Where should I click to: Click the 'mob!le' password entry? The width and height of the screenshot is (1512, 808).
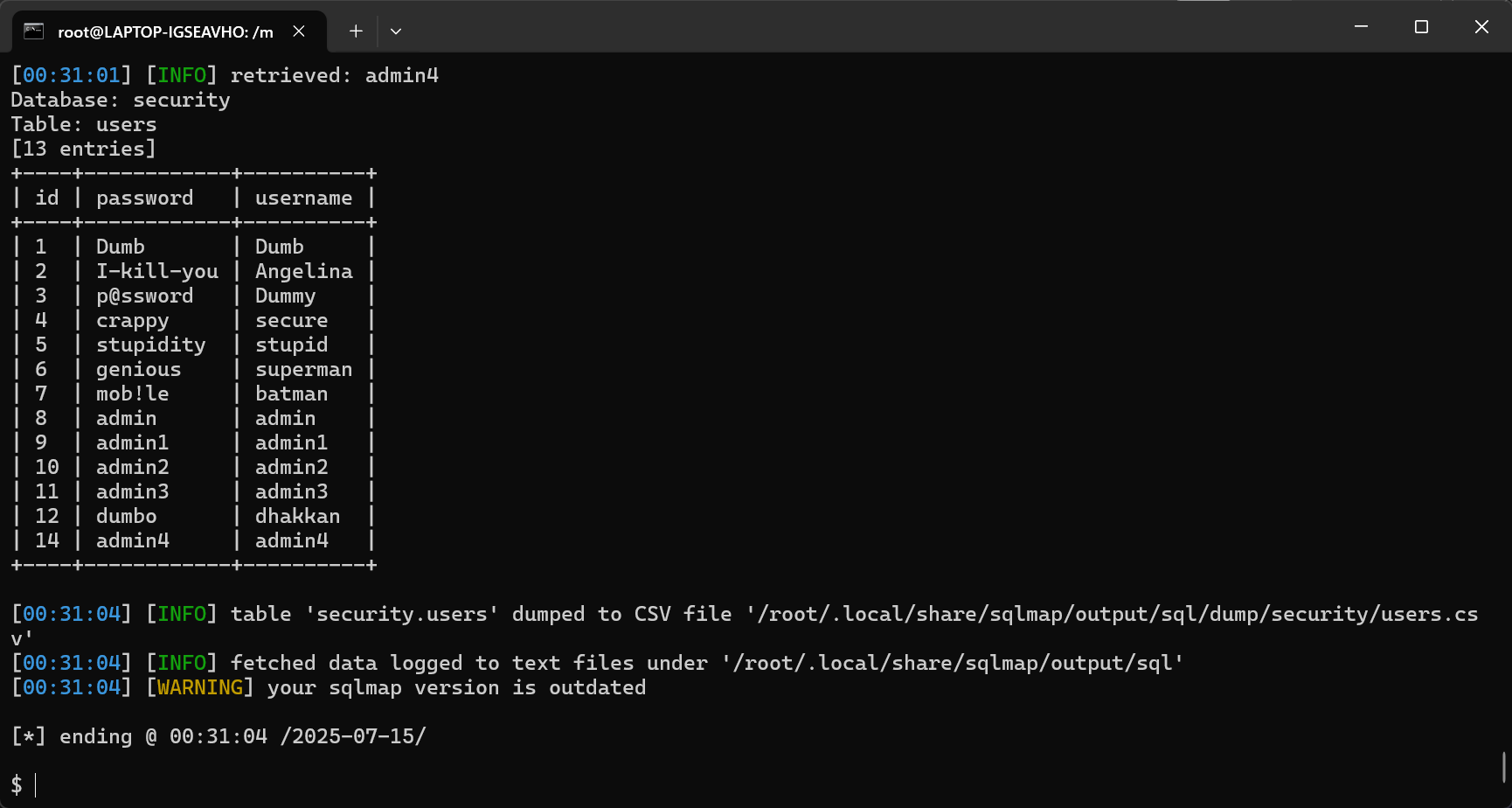(133, 394)
